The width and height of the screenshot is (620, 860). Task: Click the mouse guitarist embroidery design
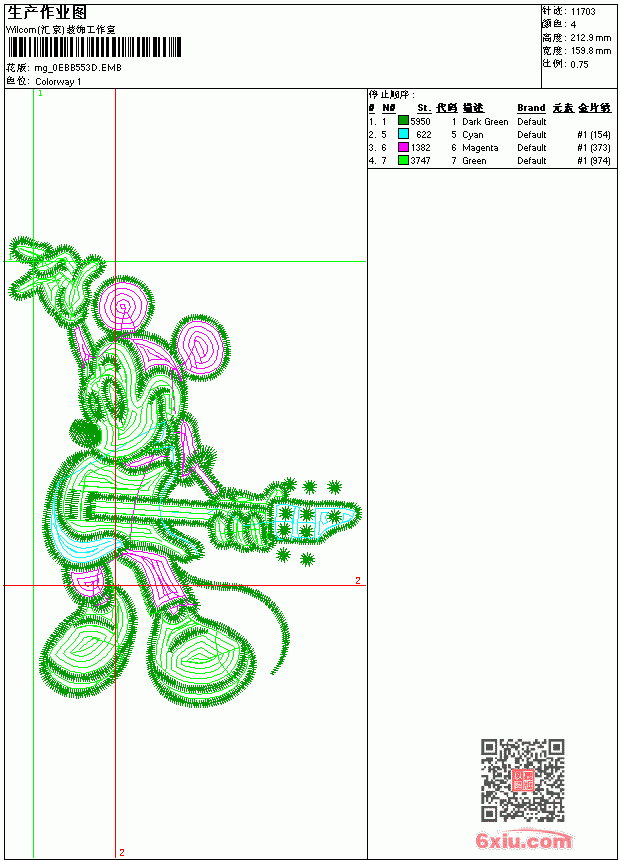184,473
